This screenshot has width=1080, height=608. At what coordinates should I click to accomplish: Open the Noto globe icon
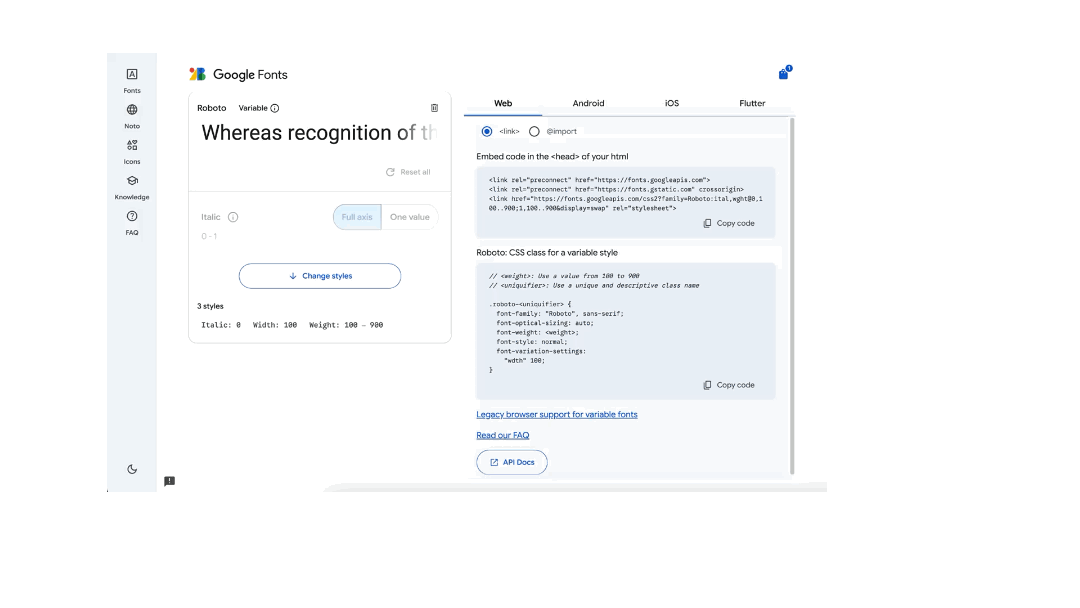pyautogui.click(x=132, y=111)
